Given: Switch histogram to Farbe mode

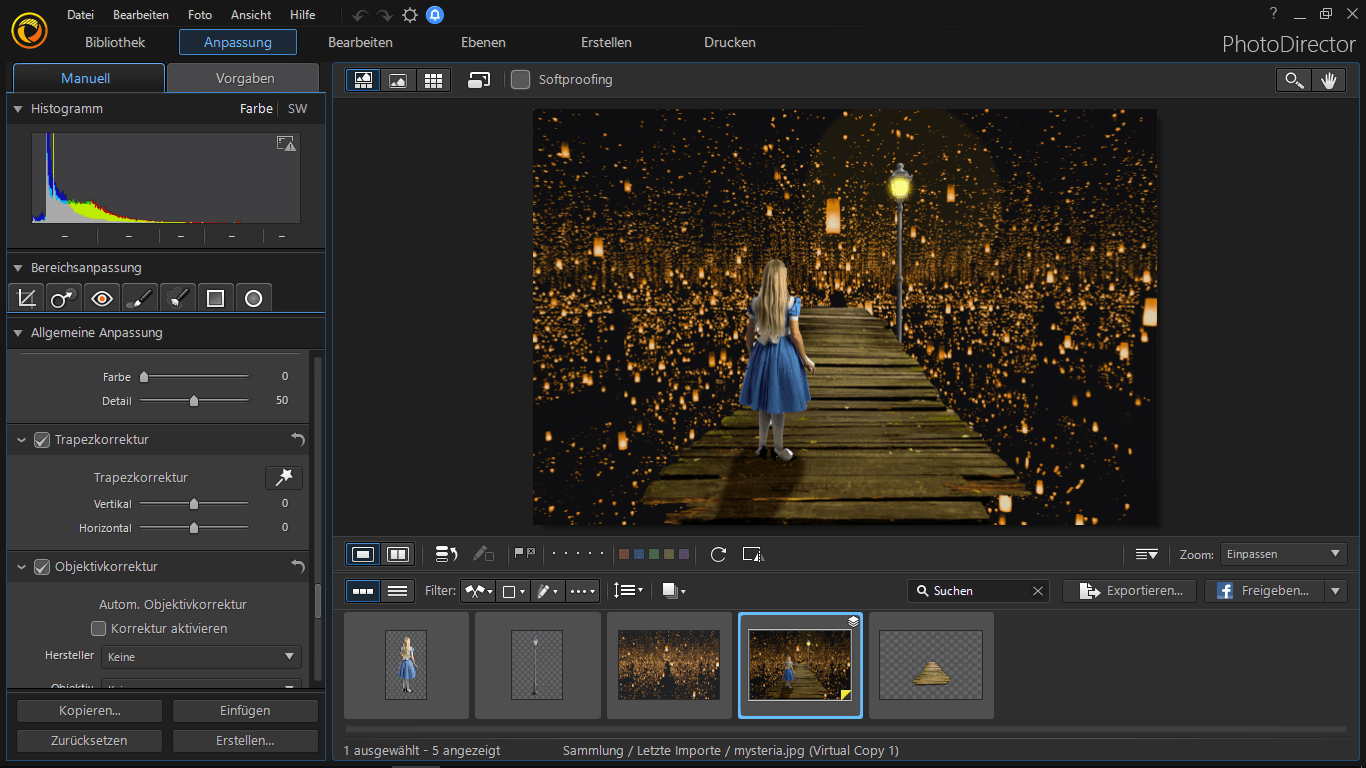Looking at the screenshot, I should click(256, 109).
